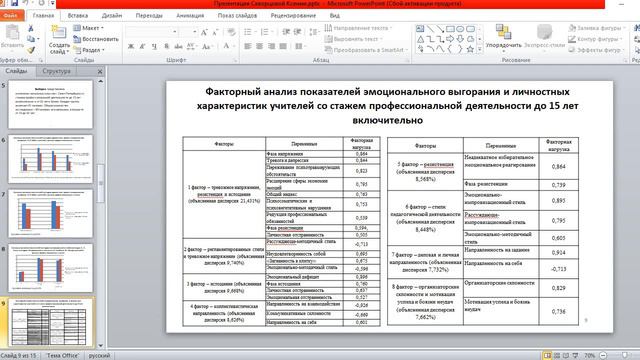Click Normal view icon in status bar
The height and width of the screenshot is (360, 640).
pyautogui.click(x=547, y=356)
